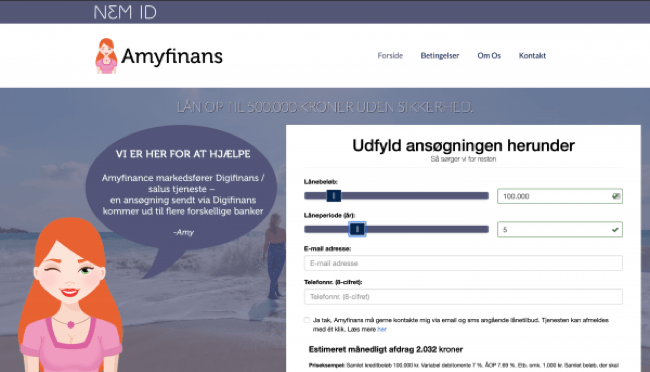
Task: Focus the E-mail adresse input field
Action: (463, 263)
